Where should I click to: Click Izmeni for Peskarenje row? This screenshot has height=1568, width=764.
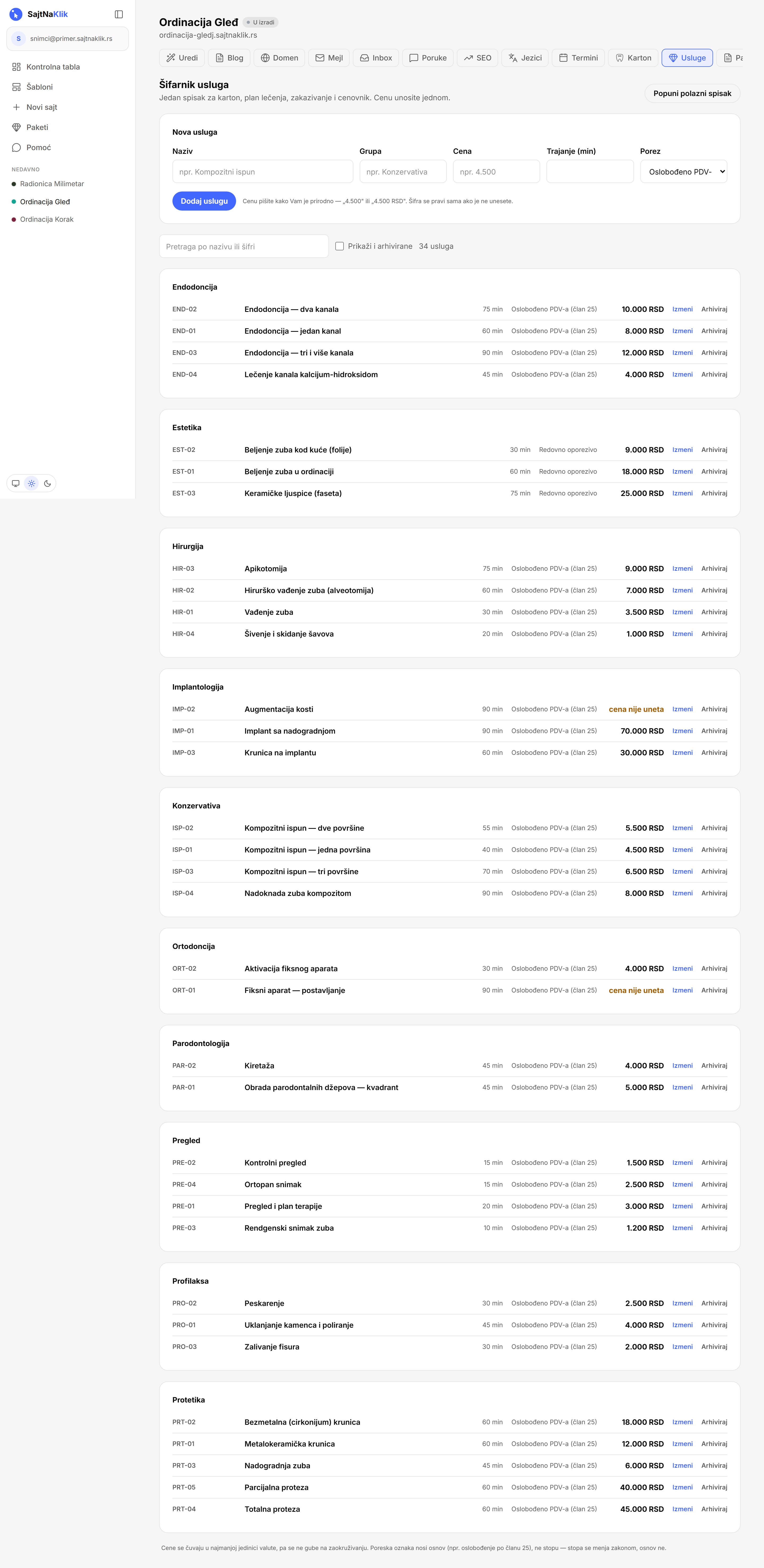682,1303
